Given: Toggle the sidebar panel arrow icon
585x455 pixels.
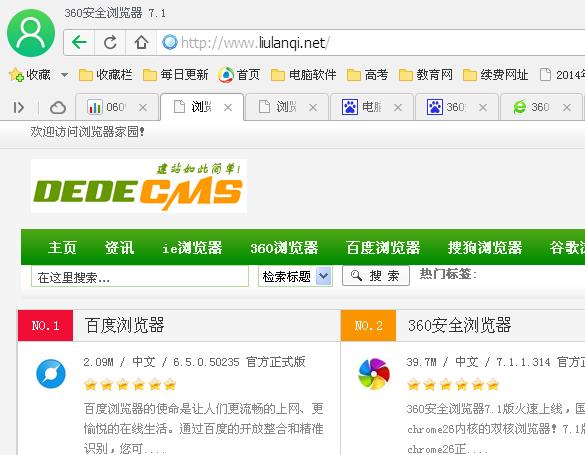Looking at the screenshot, I should point(18,108).
